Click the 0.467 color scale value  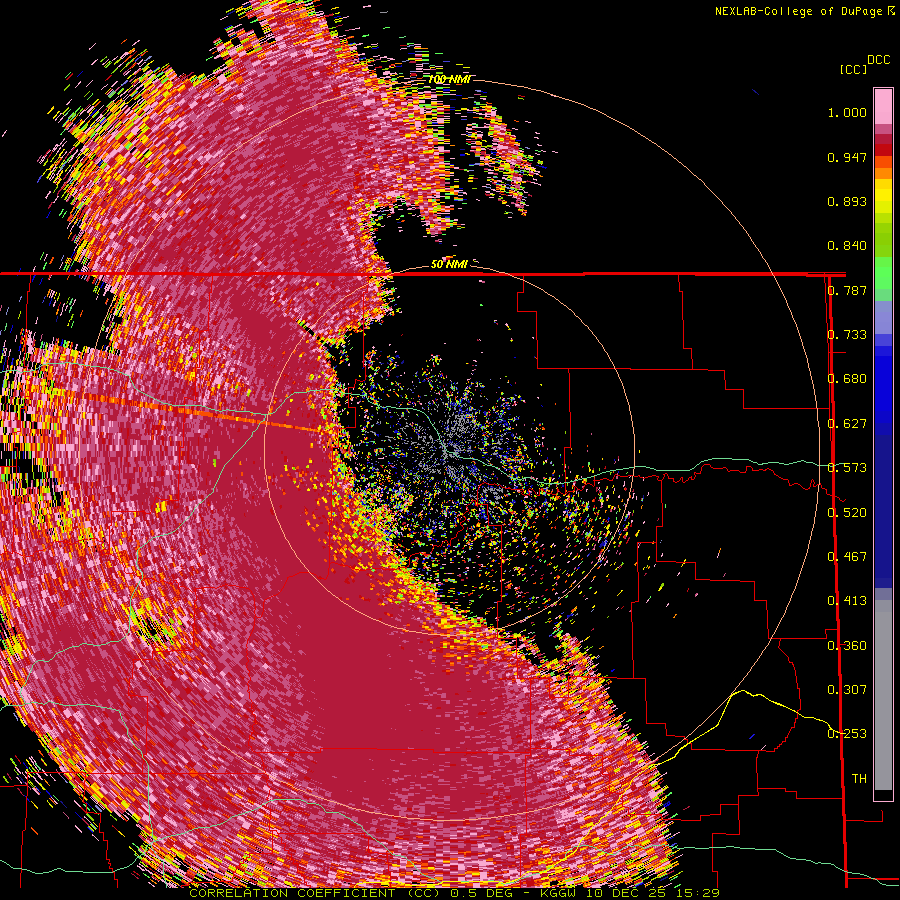tap(847, 557)
